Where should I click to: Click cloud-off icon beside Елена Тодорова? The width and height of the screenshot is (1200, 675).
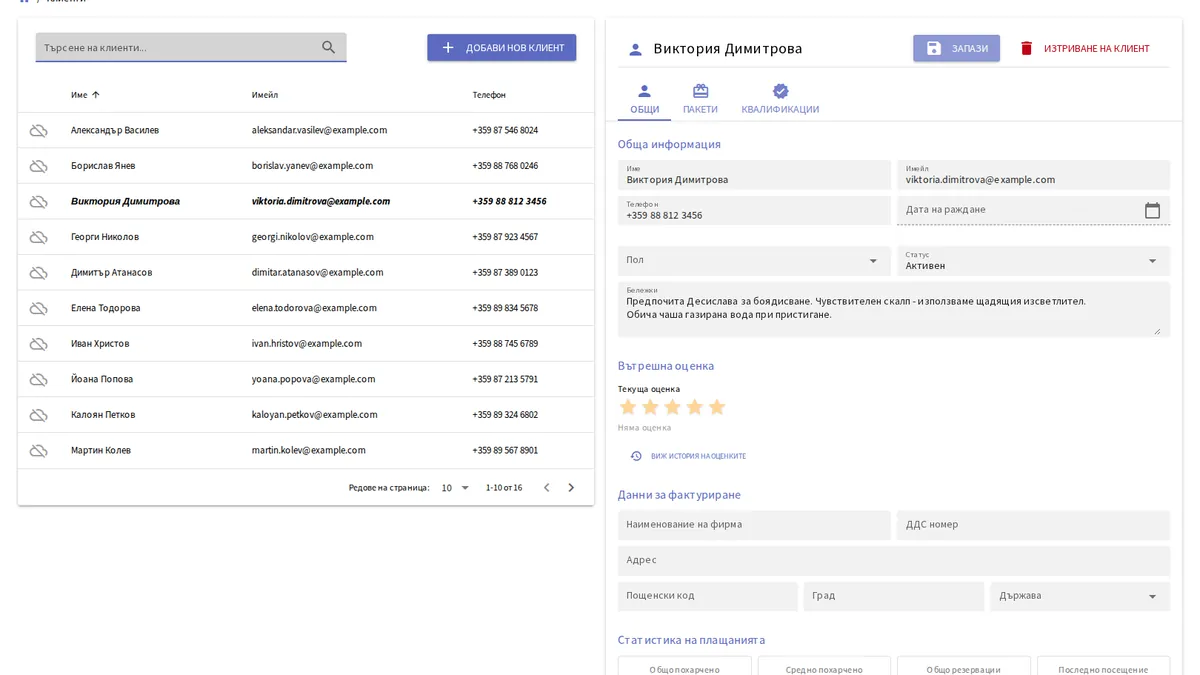[38, 308]
